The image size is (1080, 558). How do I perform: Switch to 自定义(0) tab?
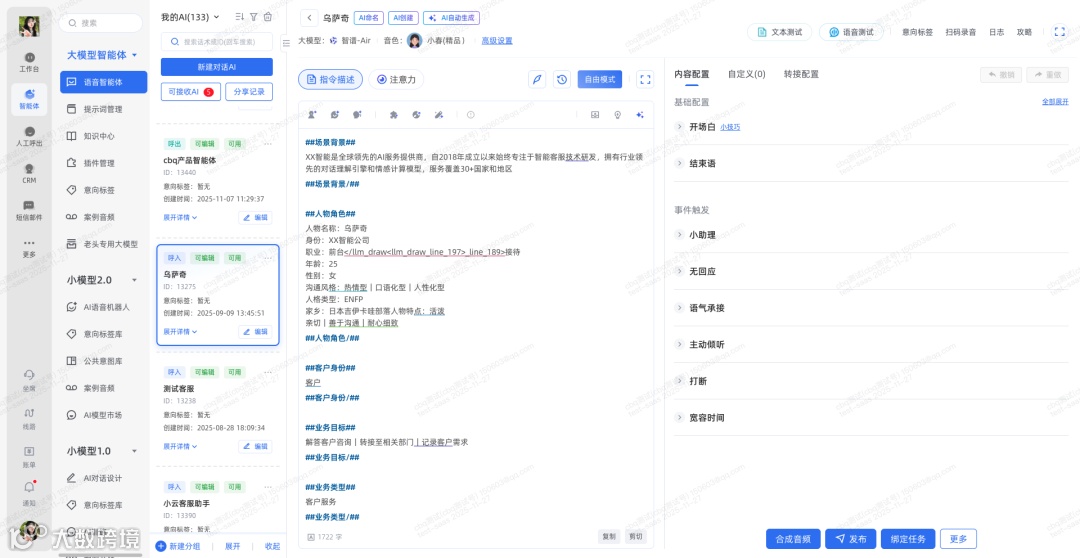pos(747,74)
